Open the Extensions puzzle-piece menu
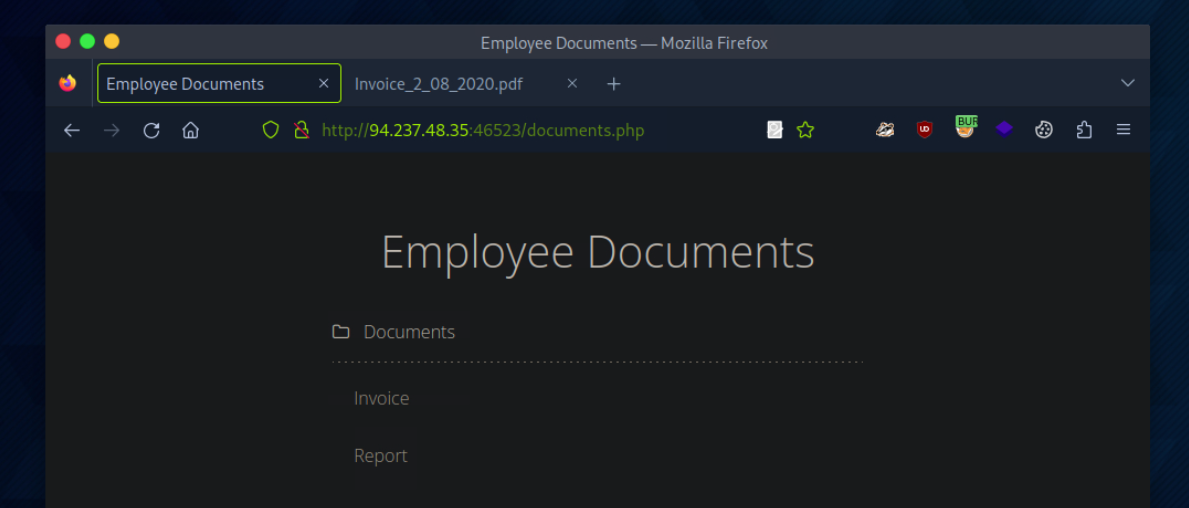Screen dimensions: 1189x508 1084,130
